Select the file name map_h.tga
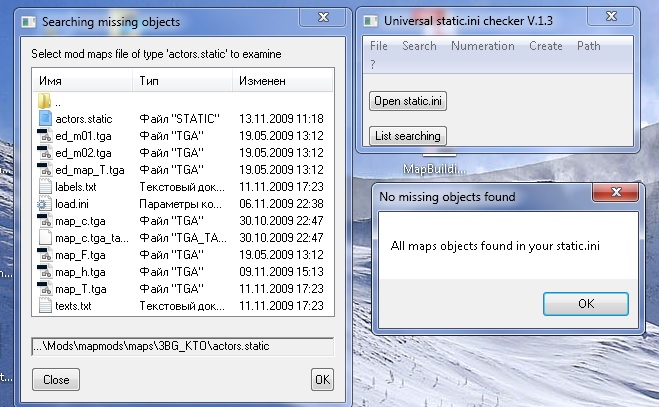 [80, 272]
